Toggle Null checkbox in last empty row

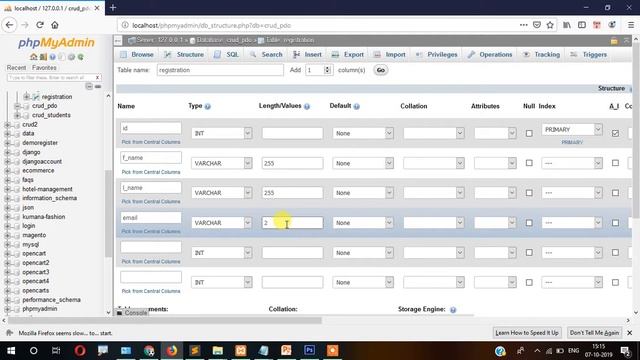coord(529,282)
